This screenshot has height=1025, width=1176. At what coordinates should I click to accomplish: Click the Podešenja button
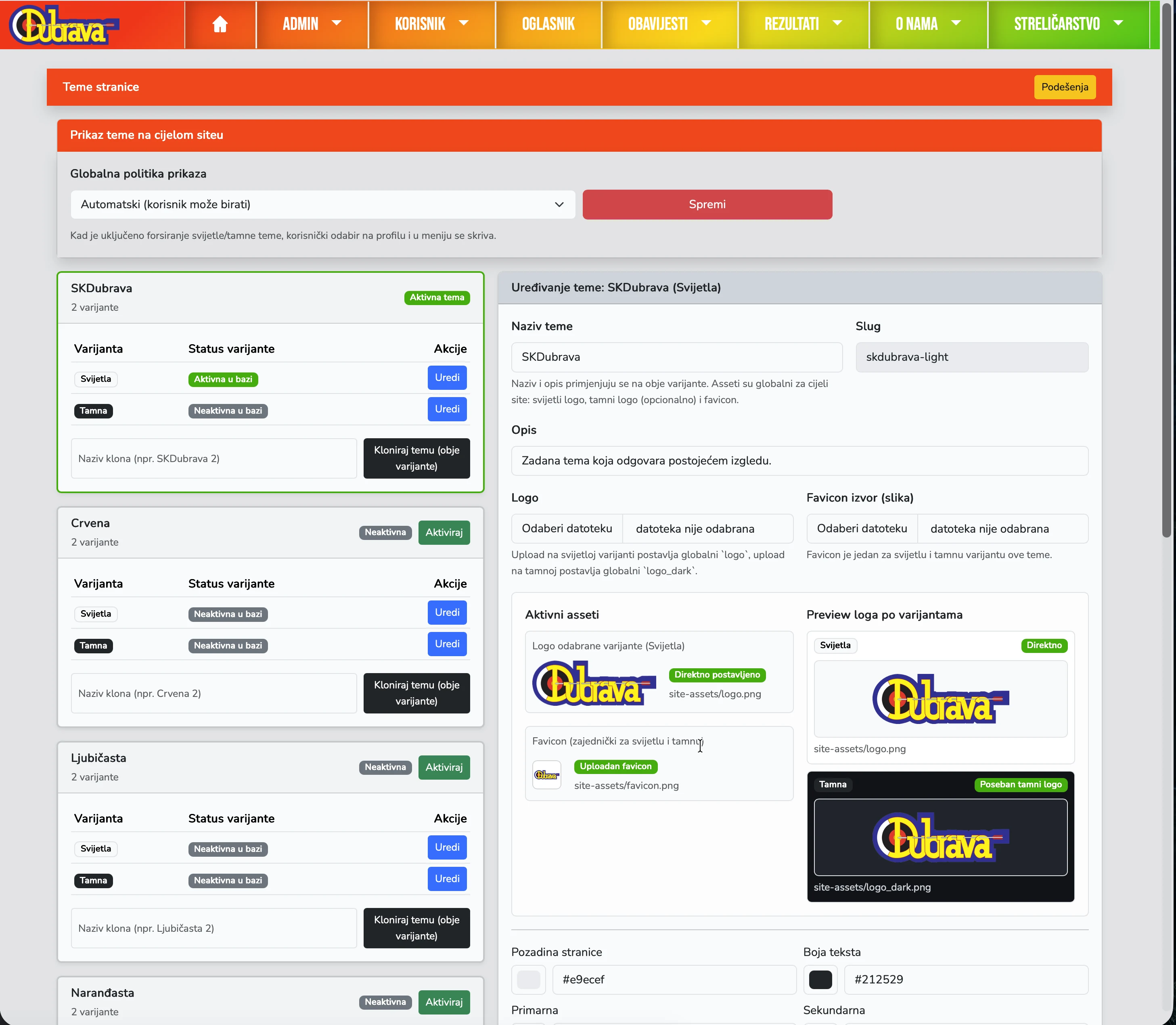[1064, 88]
